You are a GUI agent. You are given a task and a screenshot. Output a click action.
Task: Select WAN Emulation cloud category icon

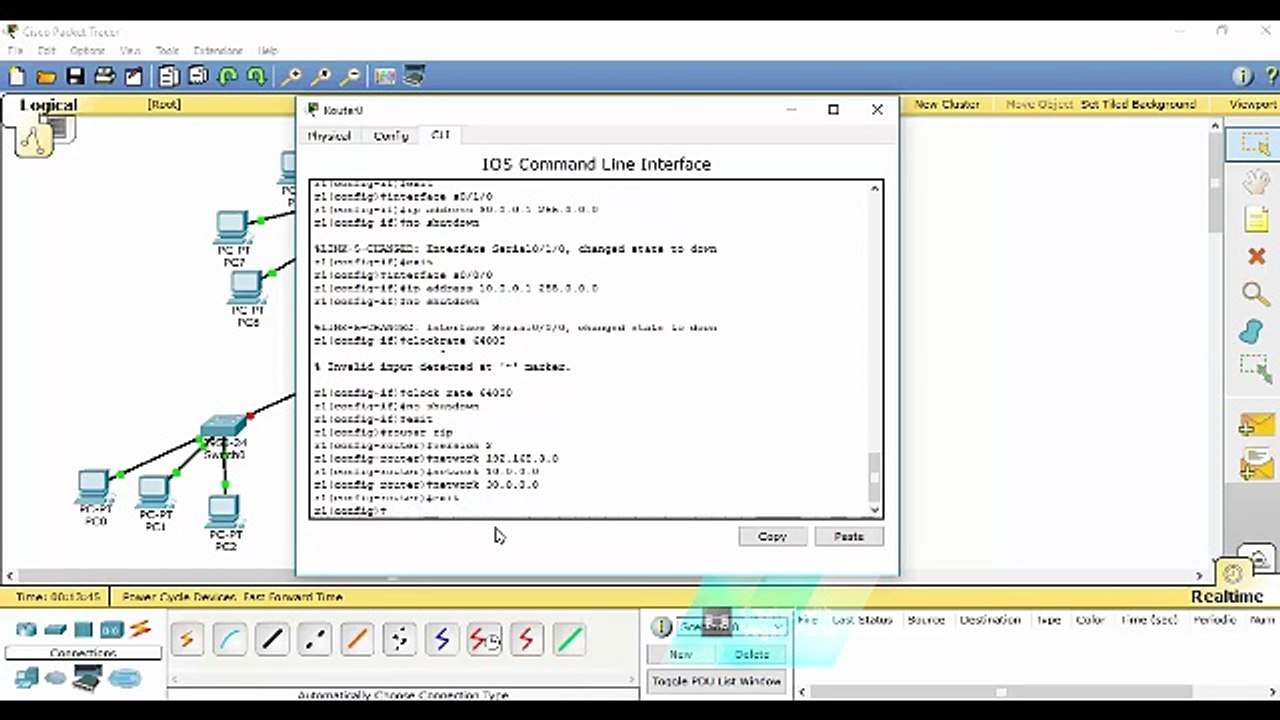tap(55, 679)
